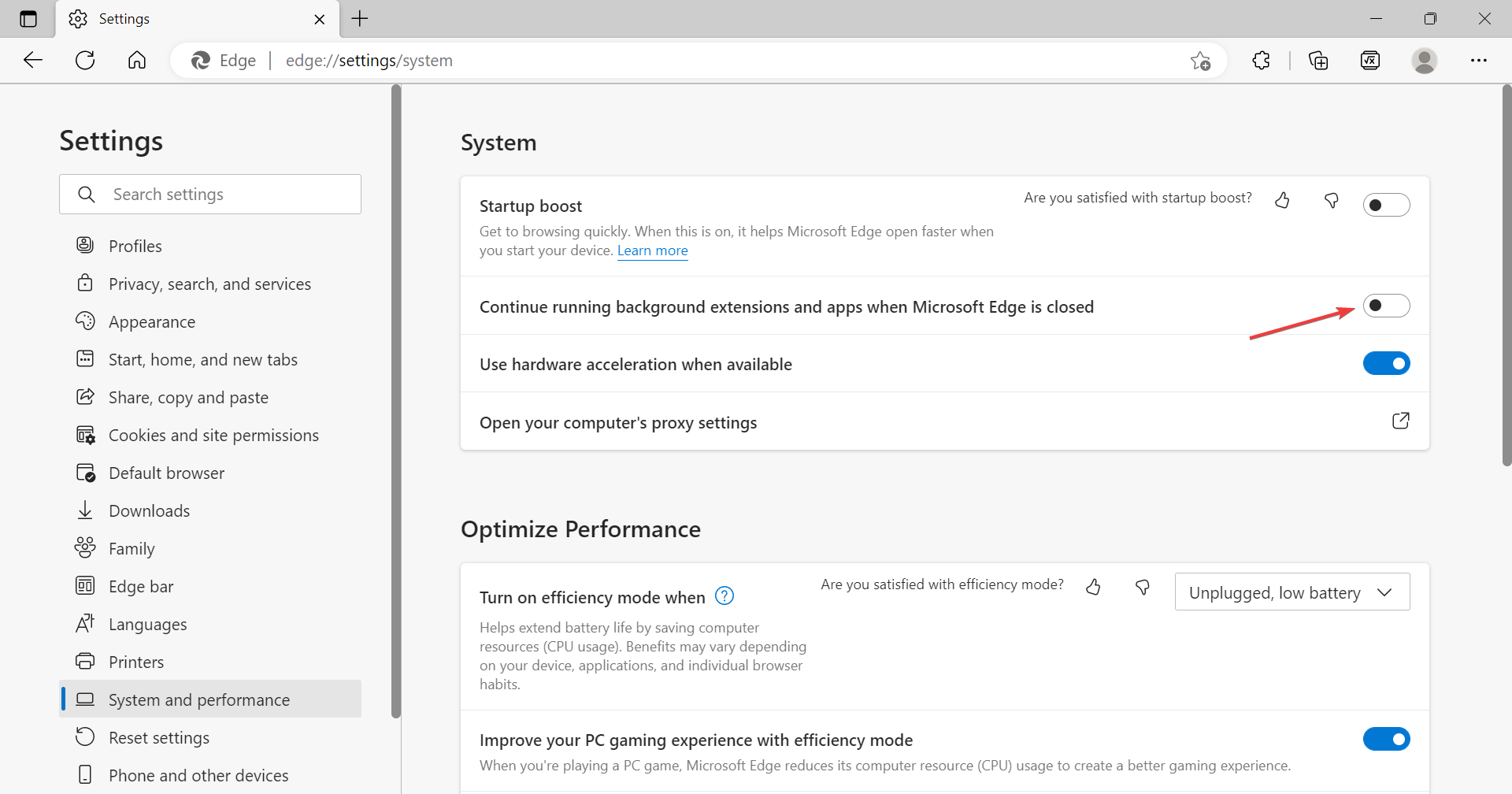The image size is (1512, 794).
Task: Disable hardware acceleration toggle
Action: 1386,363
